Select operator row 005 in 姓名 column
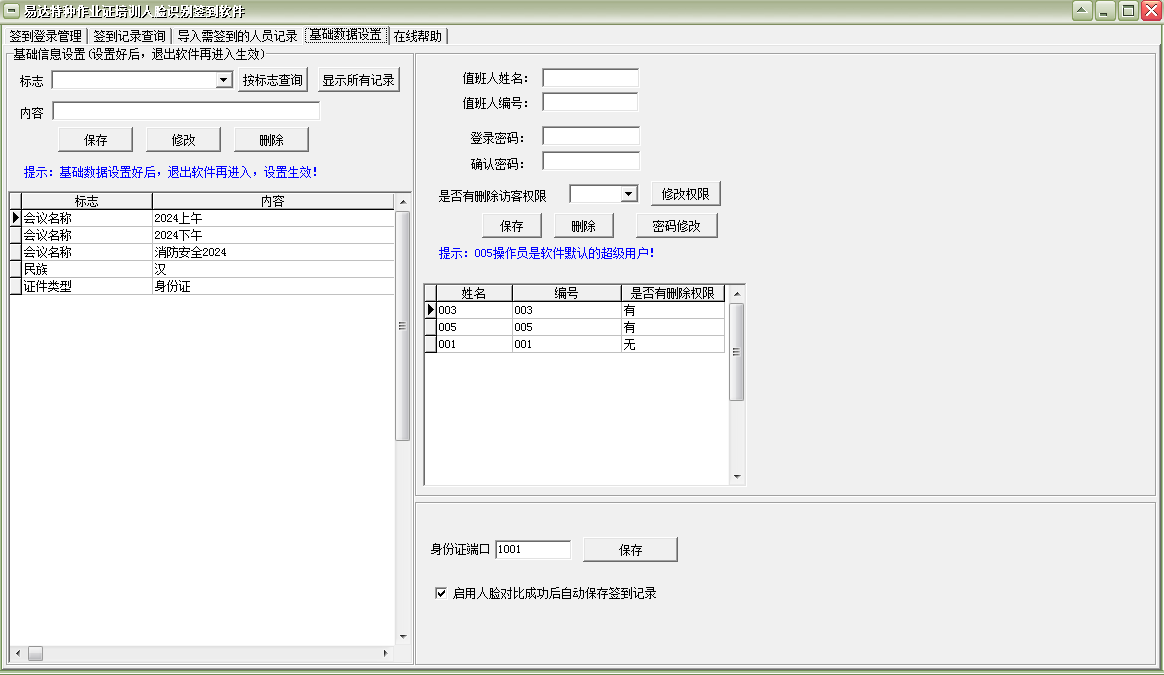The image size is (1164, 675). point(474,327)
